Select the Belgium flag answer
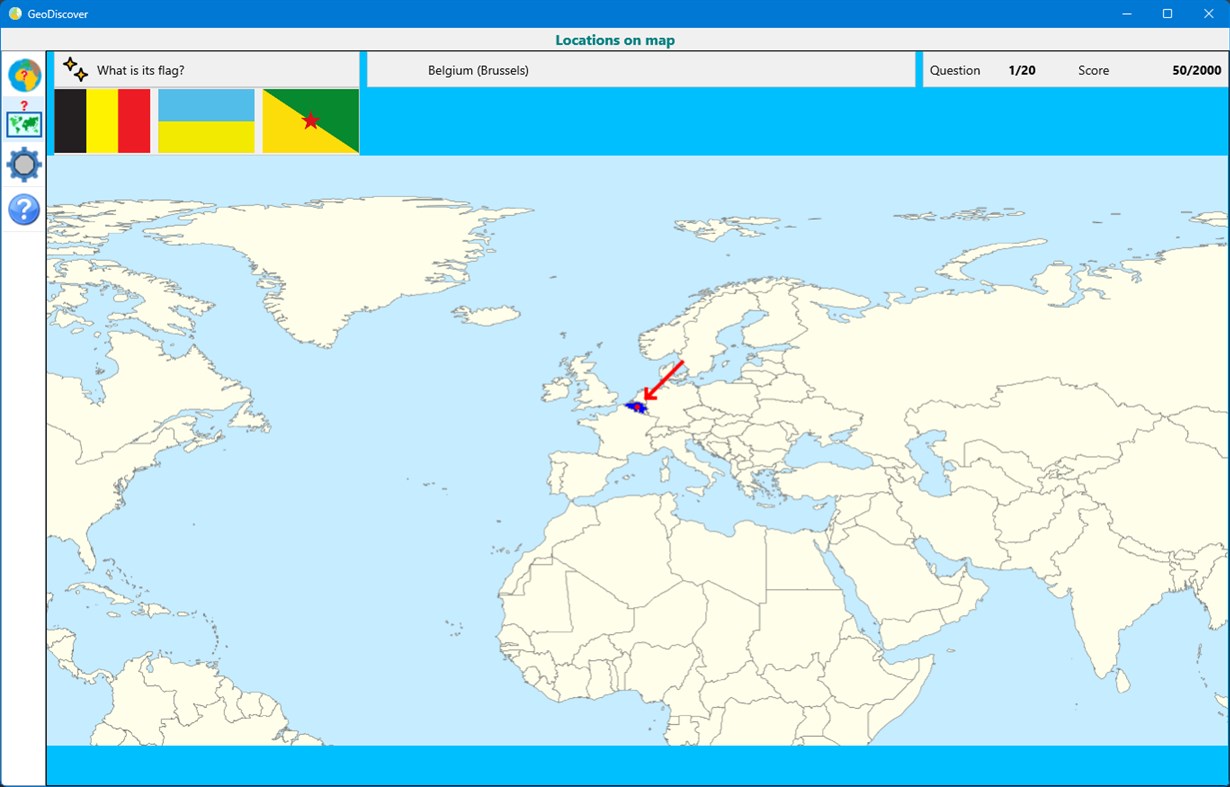The image size is (1230, 787). click(101, 121)
